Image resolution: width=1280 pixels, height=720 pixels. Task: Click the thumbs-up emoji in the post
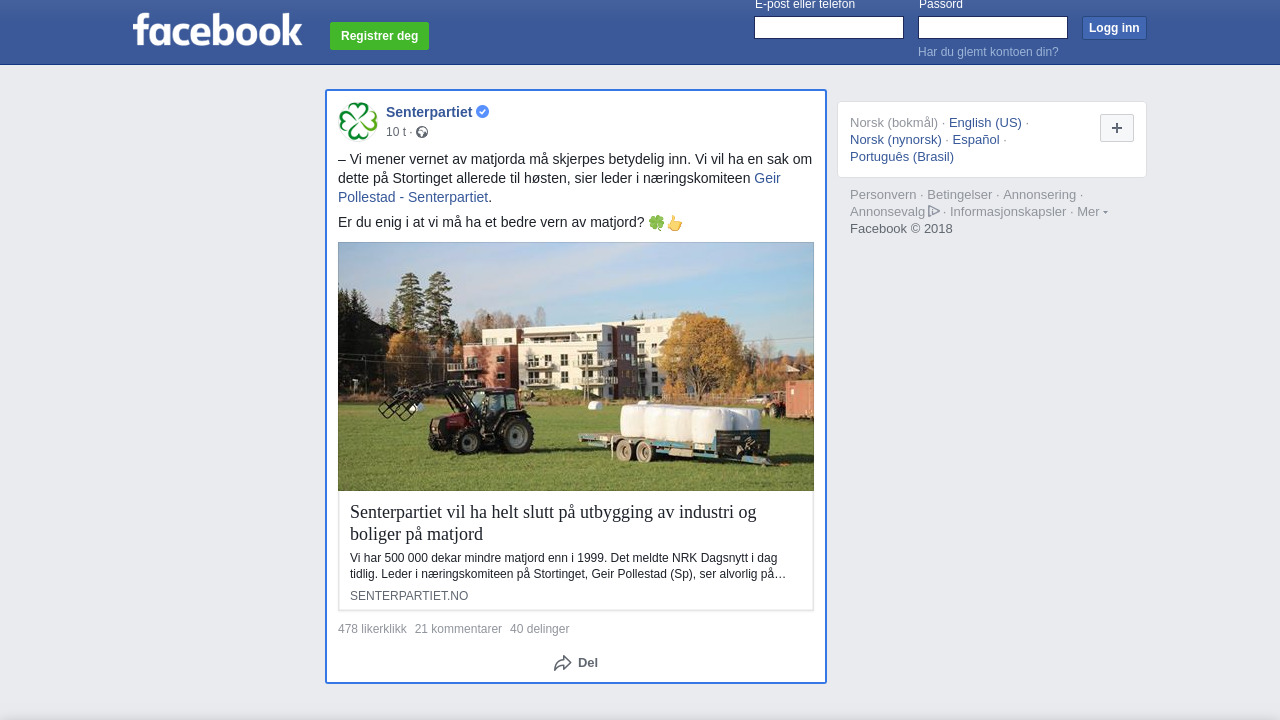click(675, 223)
